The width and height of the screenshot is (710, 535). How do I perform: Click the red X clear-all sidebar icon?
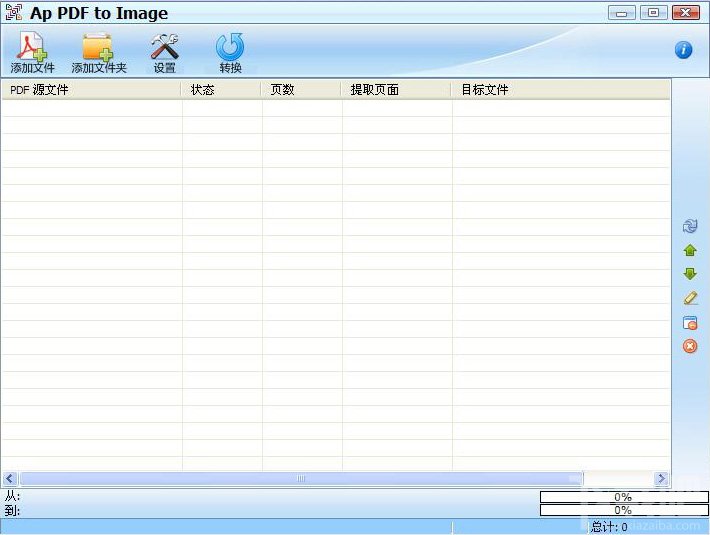(690, 346)
